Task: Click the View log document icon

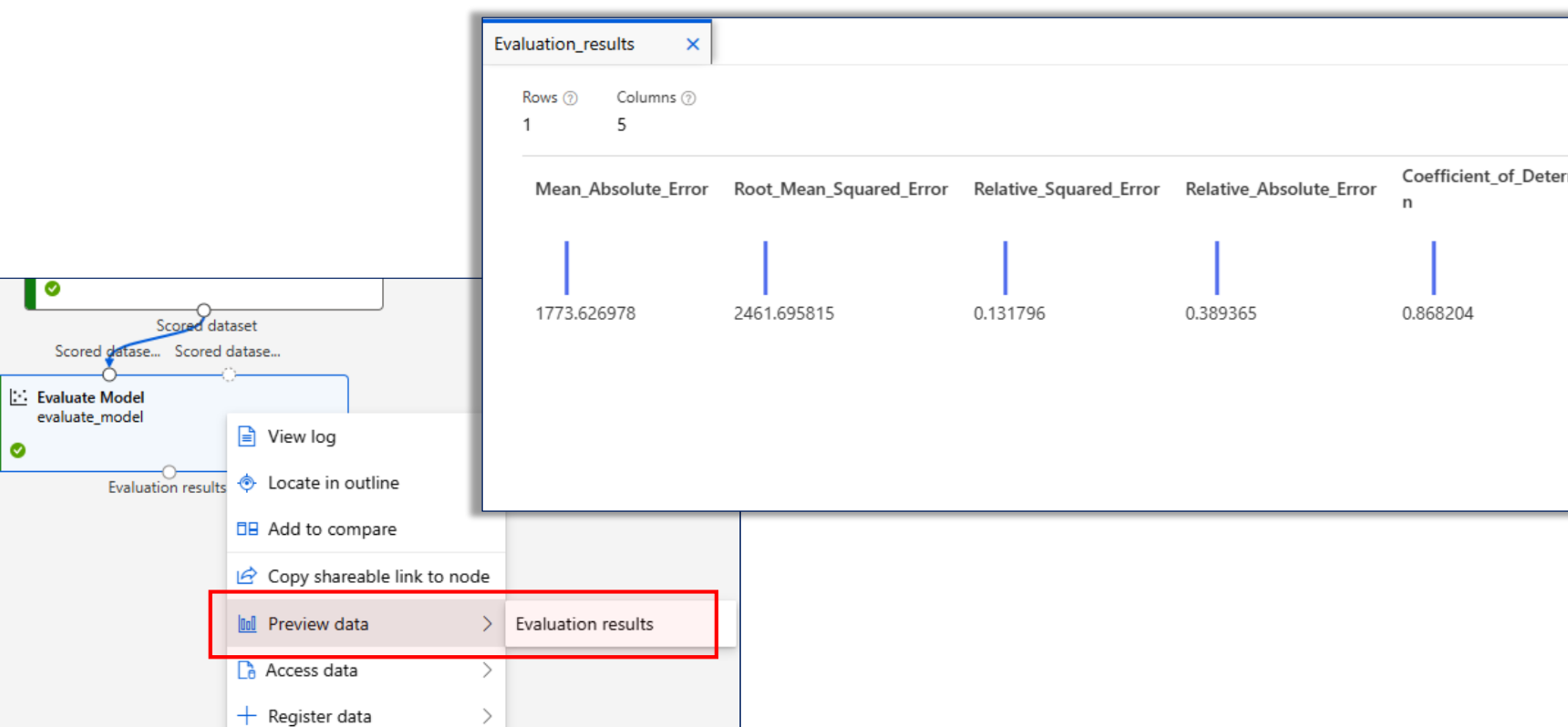Action: 246,436
